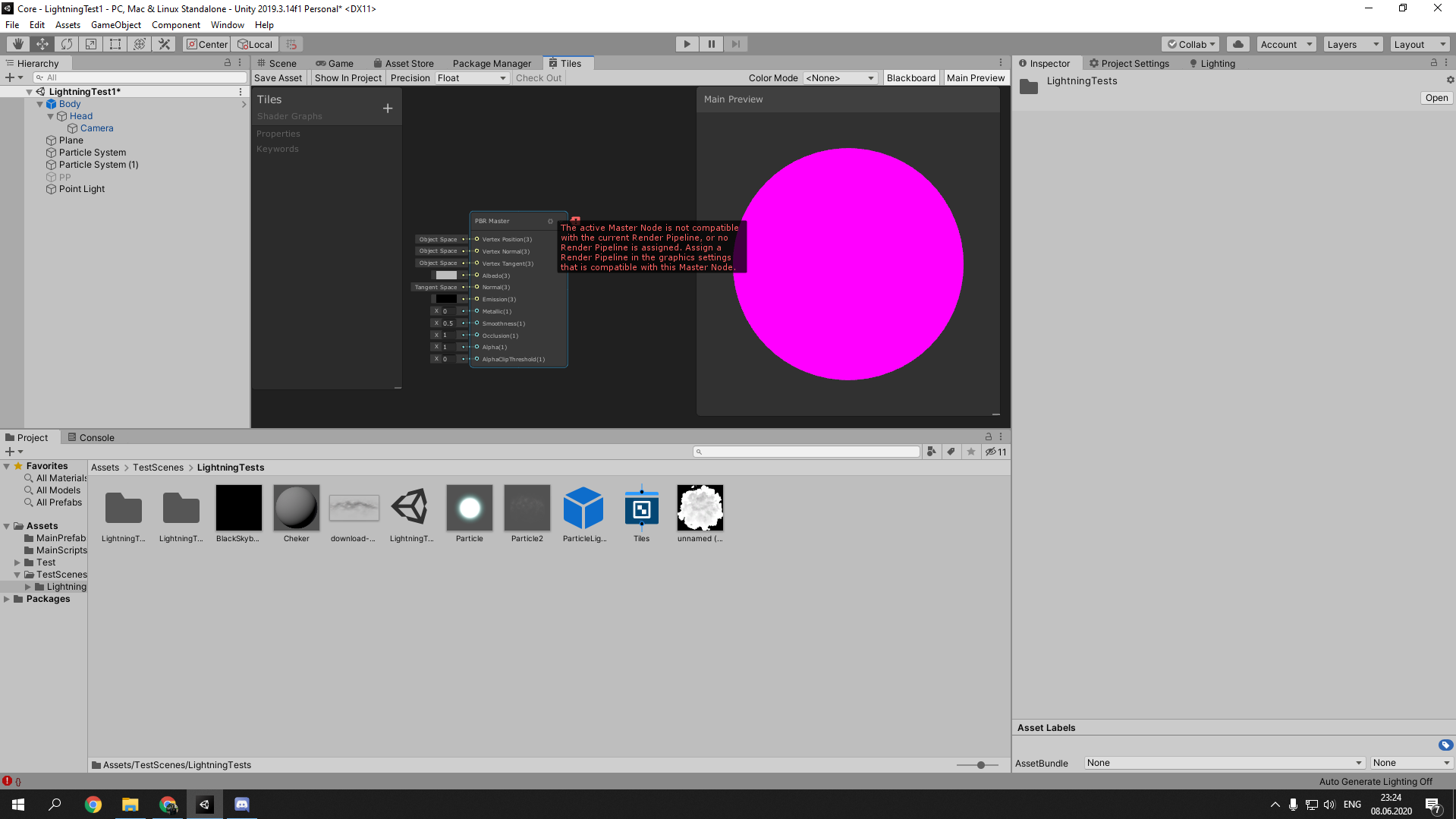Select the ParticleLig... prefab asset

(583, 508)
